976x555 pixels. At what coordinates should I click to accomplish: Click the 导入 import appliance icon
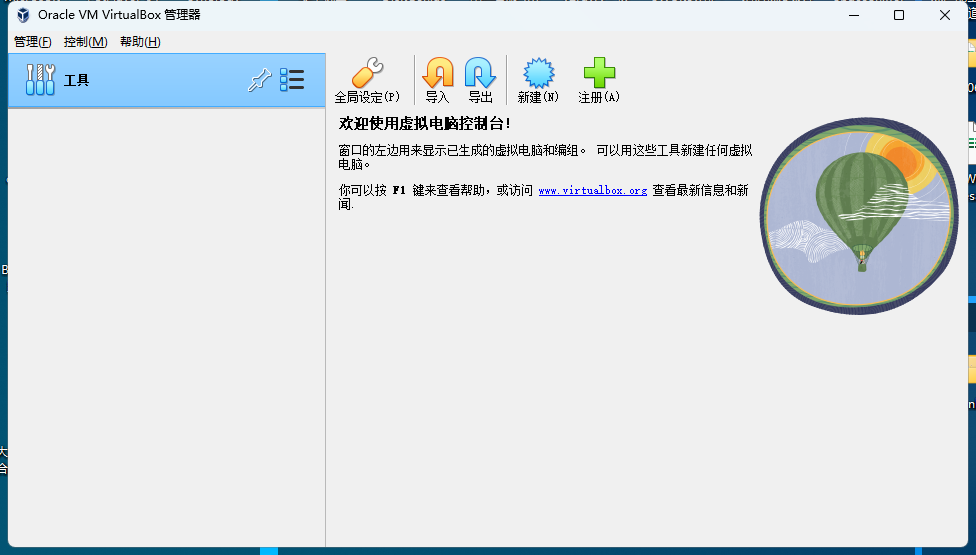click(438, 80)
